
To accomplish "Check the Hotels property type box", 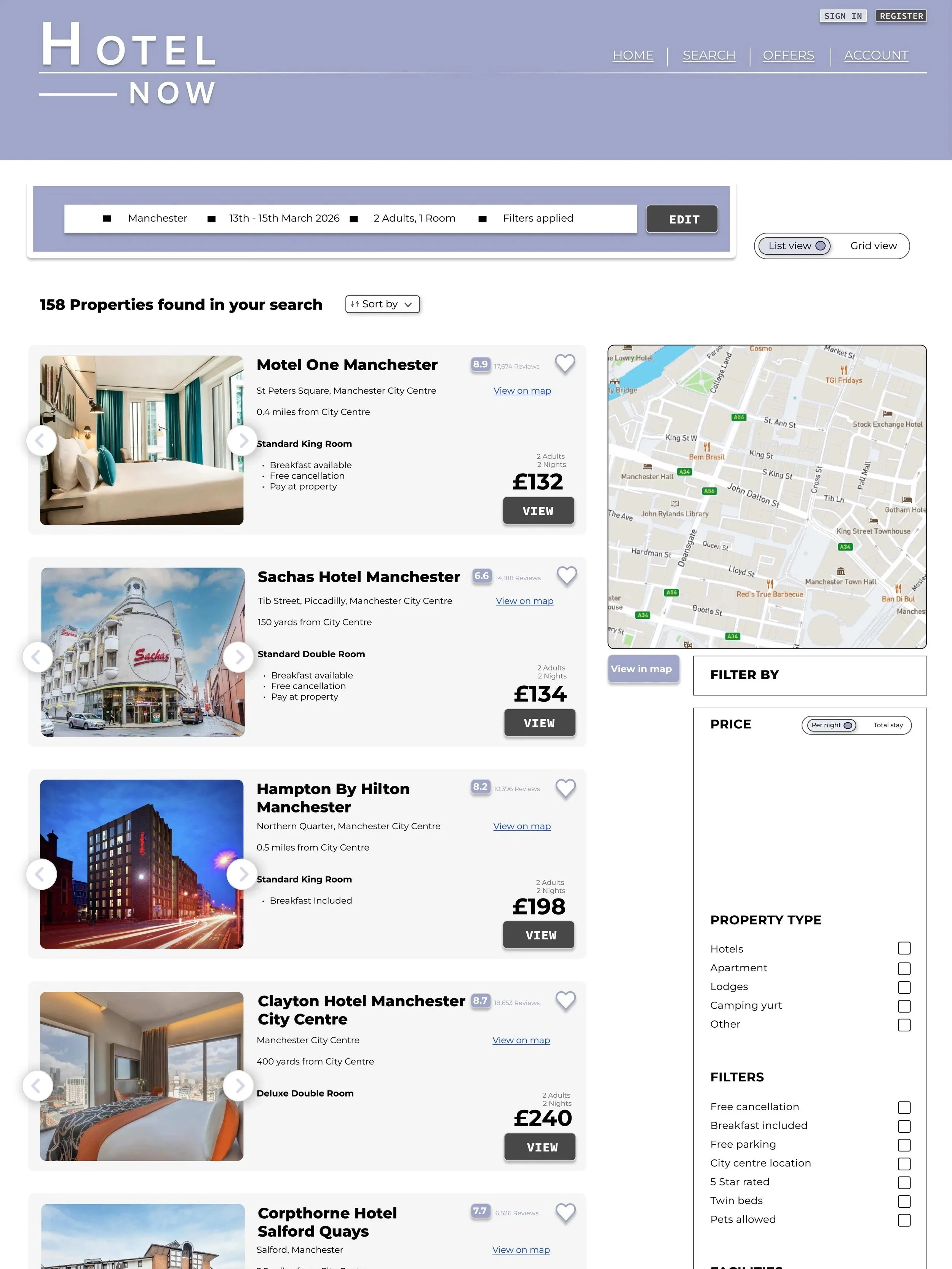I will (904, 948).
